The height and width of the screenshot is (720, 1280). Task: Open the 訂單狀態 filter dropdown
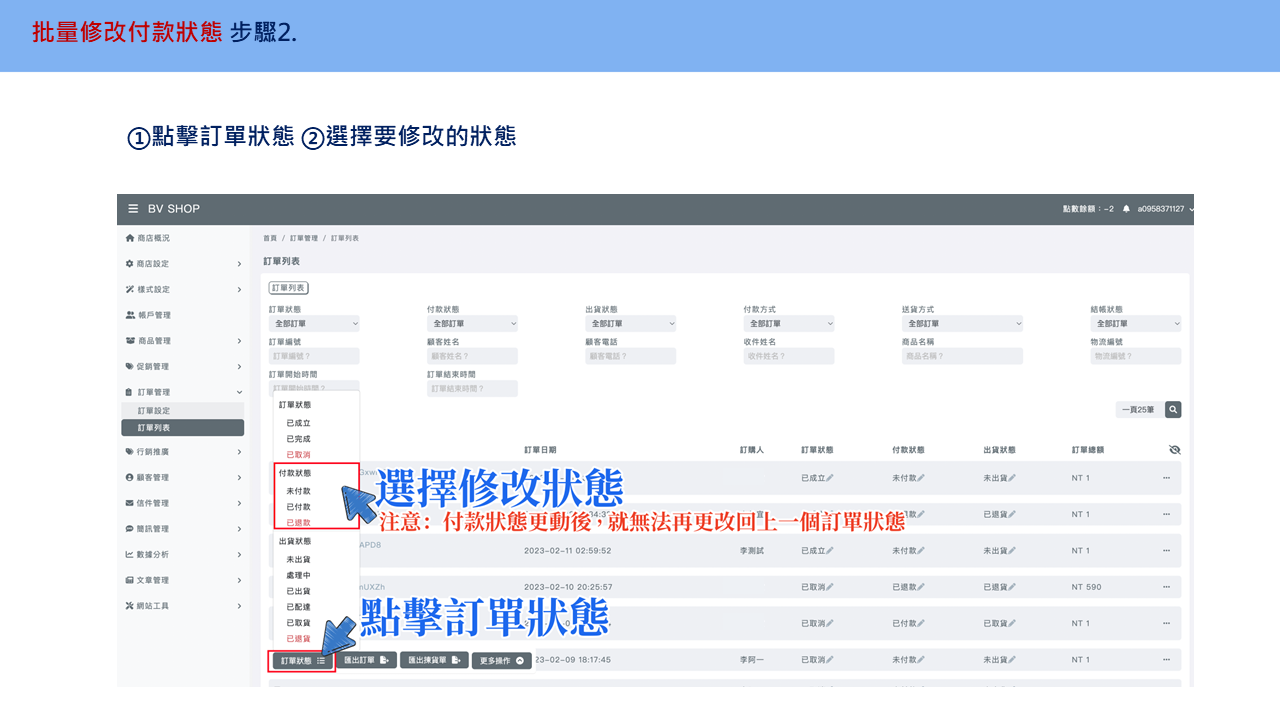pyautogui.click(x=314, y=324)
